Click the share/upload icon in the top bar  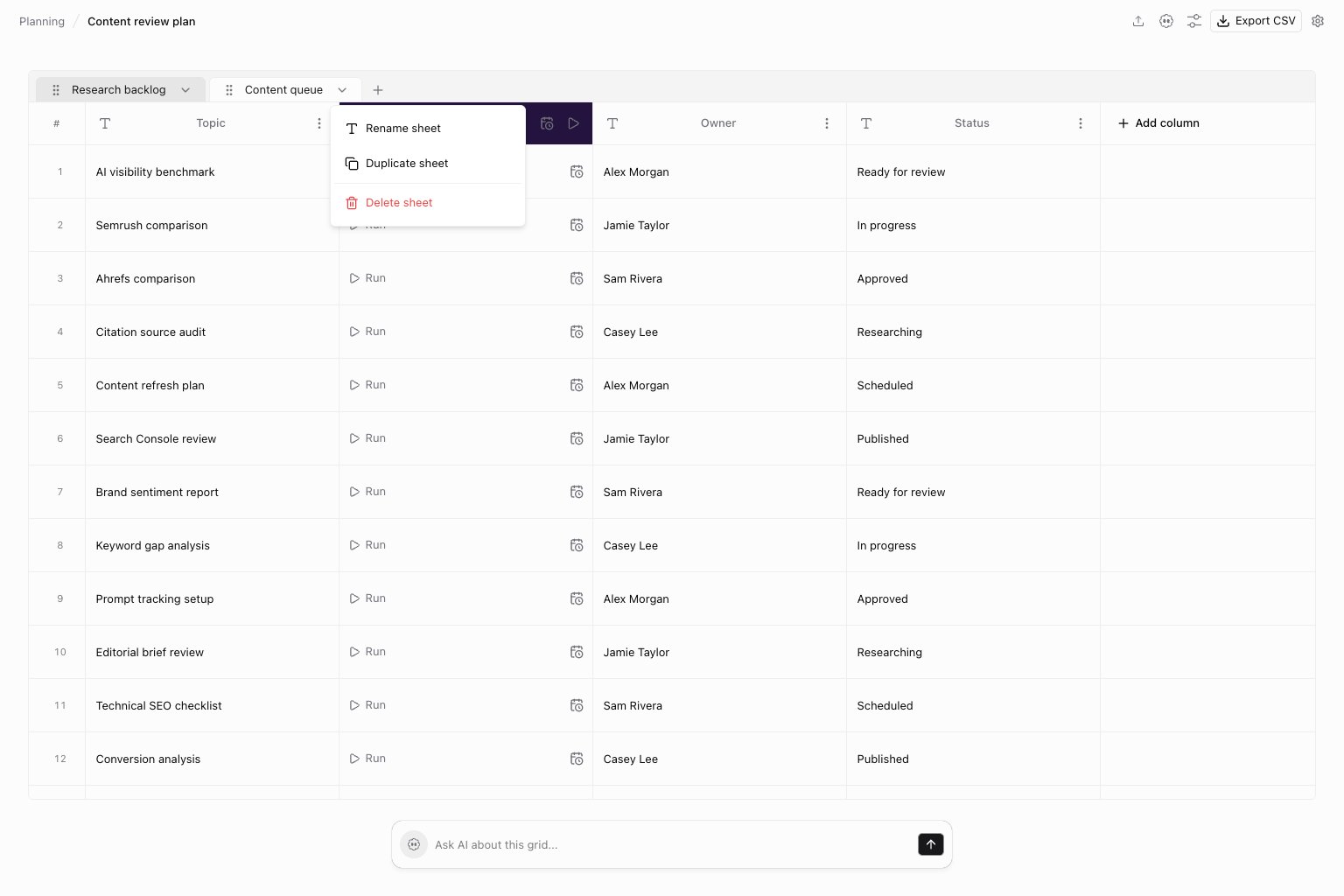click(1138, 21)
